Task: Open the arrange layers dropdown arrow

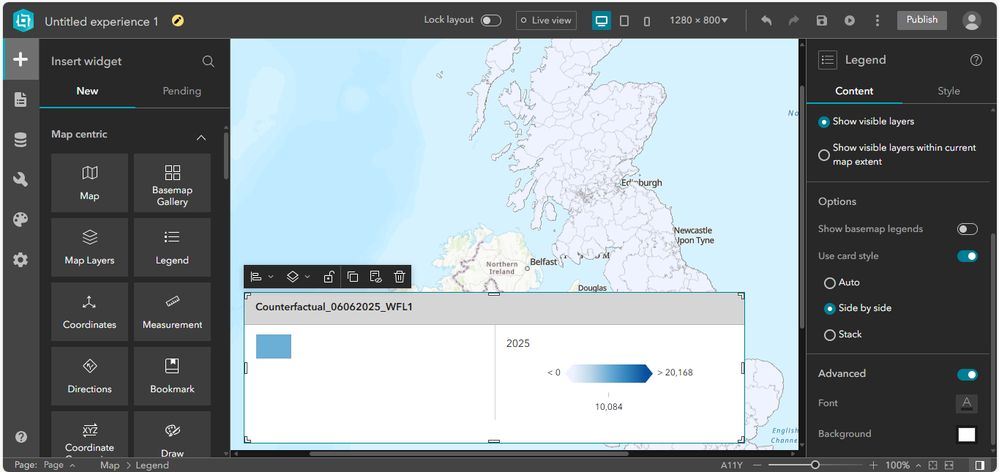Action: (307, 276)
